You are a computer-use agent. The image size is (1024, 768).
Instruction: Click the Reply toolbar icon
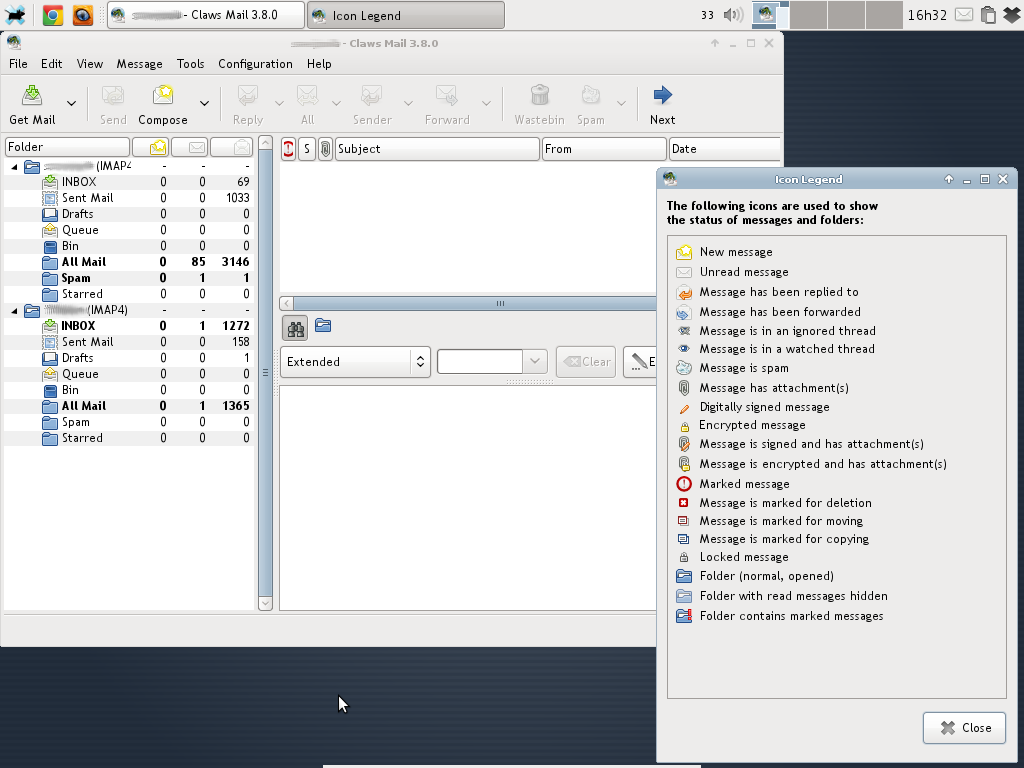248,96
